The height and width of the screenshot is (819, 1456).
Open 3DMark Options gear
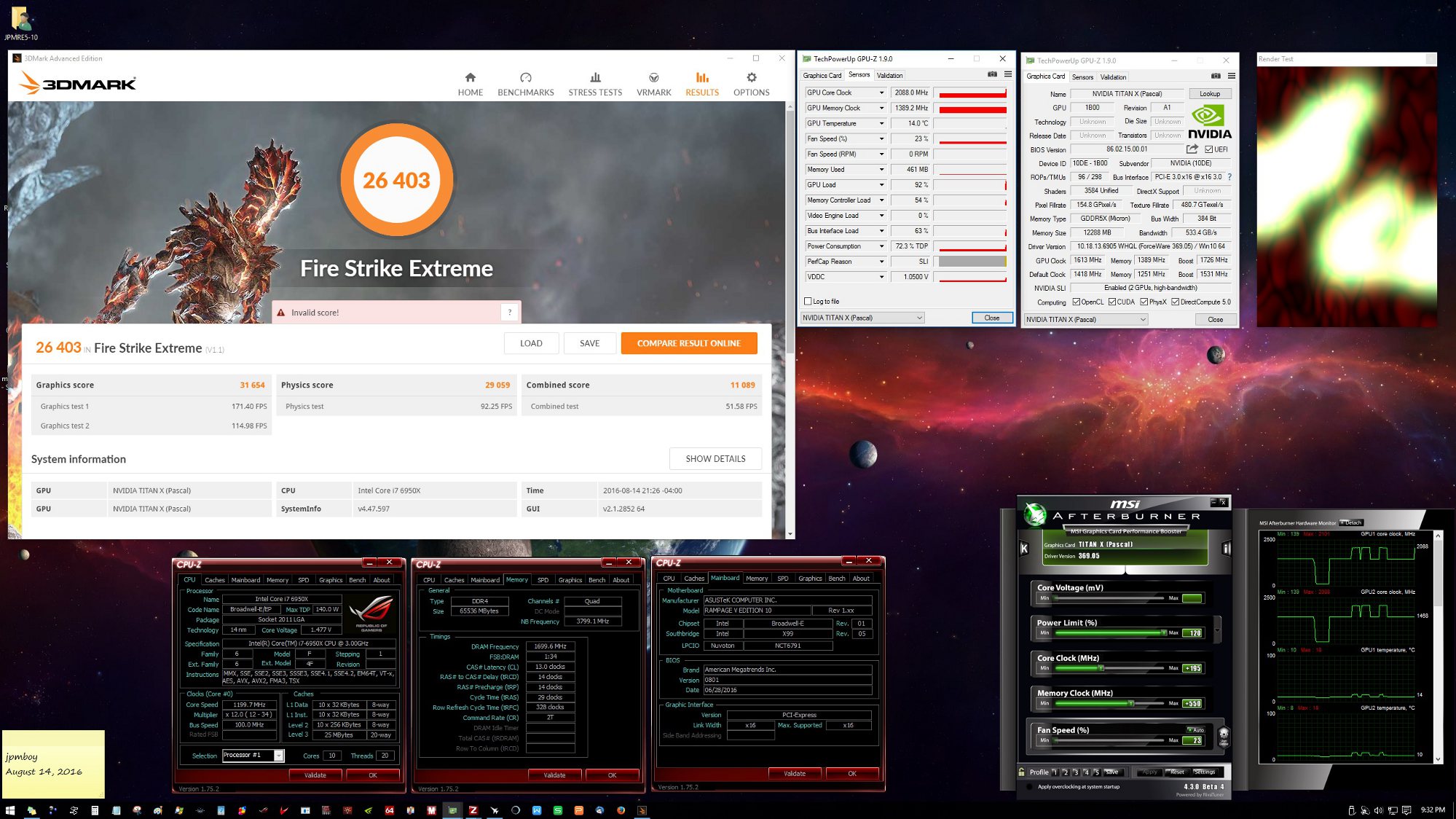tap(751, 84)
